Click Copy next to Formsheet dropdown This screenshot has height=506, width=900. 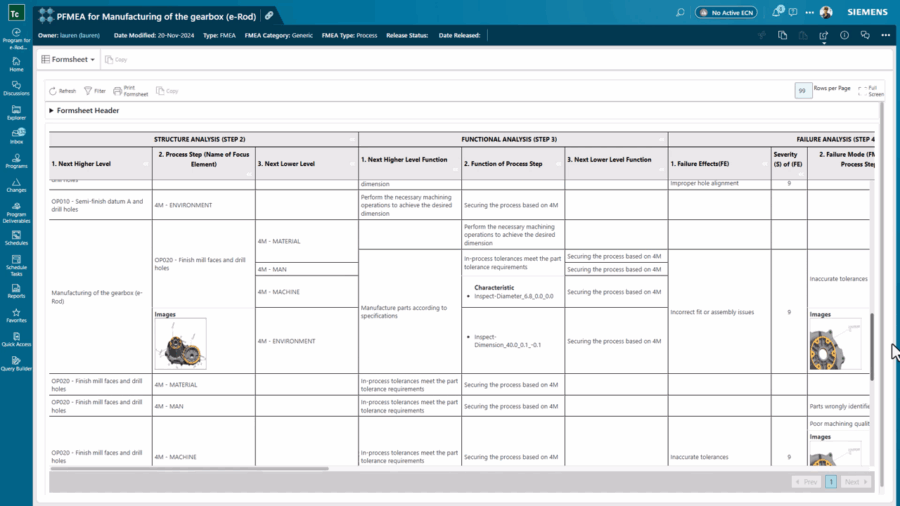(x=116, y=59)
